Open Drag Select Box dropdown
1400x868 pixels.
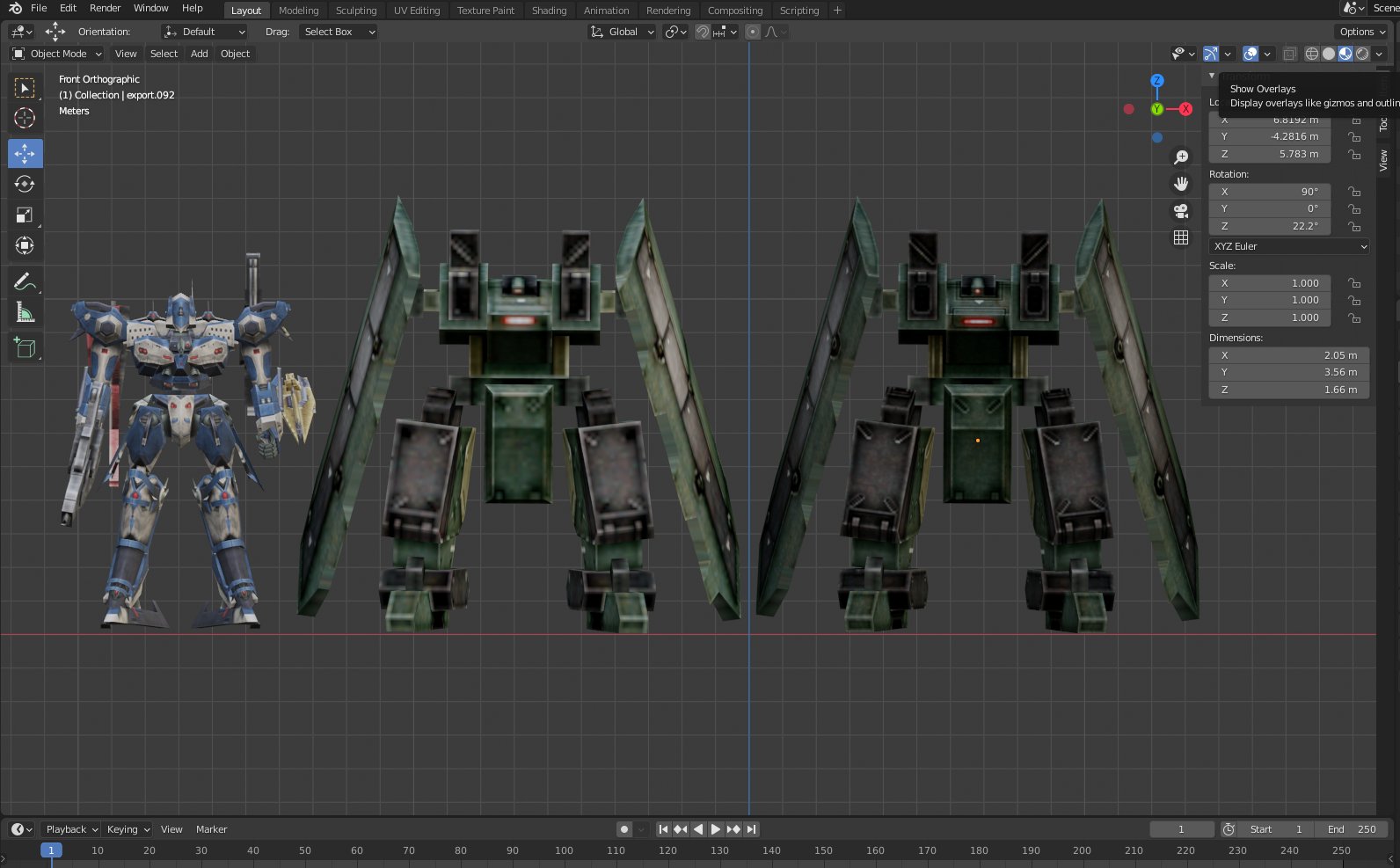tap(339, 32)
